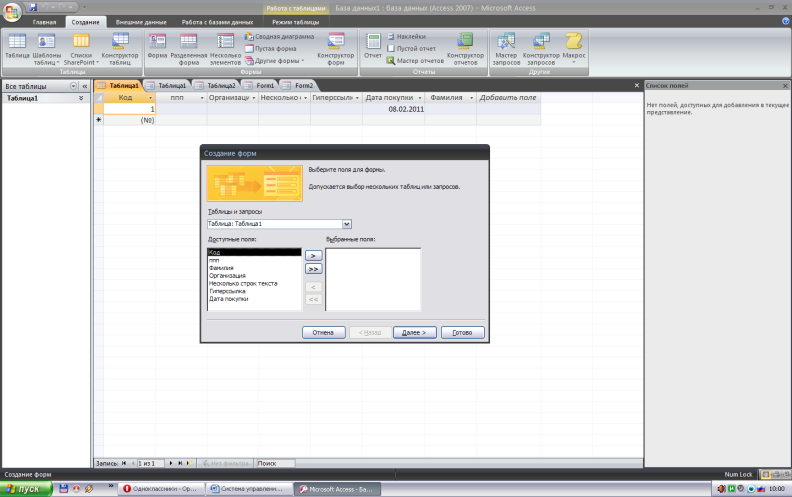Click the 08.02.2011 date cell

[x=393, y=109]
